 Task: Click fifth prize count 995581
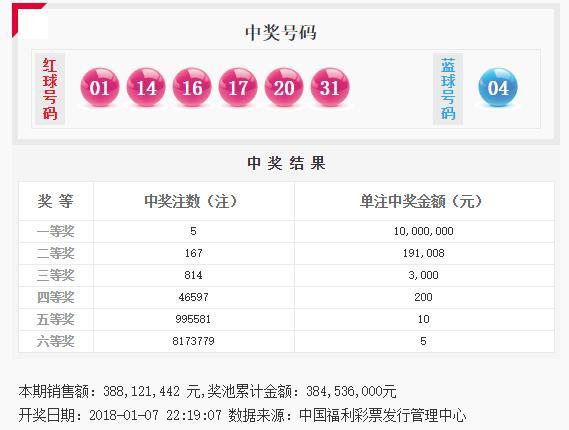tap(193, 319)
